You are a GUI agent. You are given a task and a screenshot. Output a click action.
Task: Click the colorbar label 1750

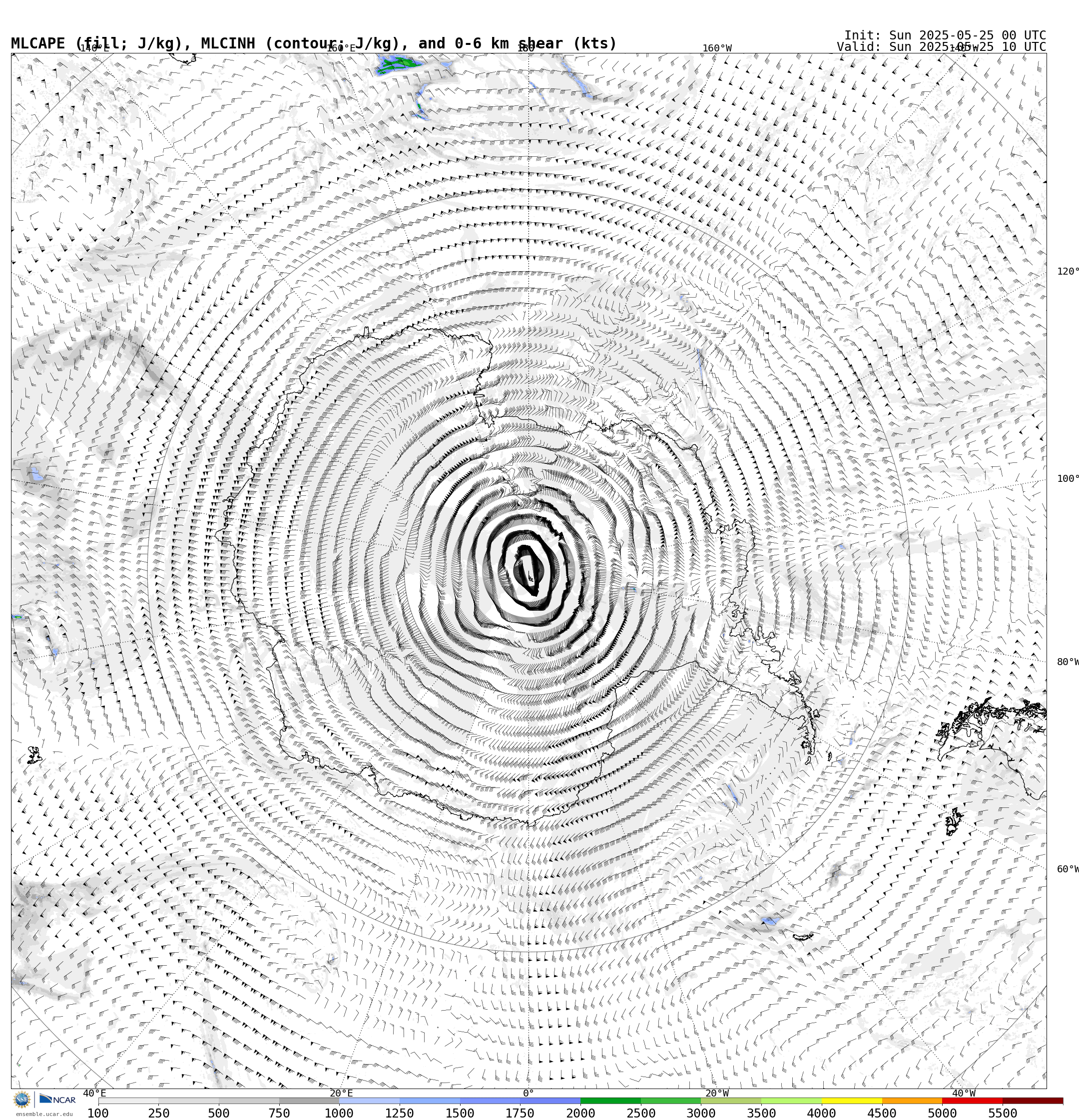click(x=521, y=1113)
